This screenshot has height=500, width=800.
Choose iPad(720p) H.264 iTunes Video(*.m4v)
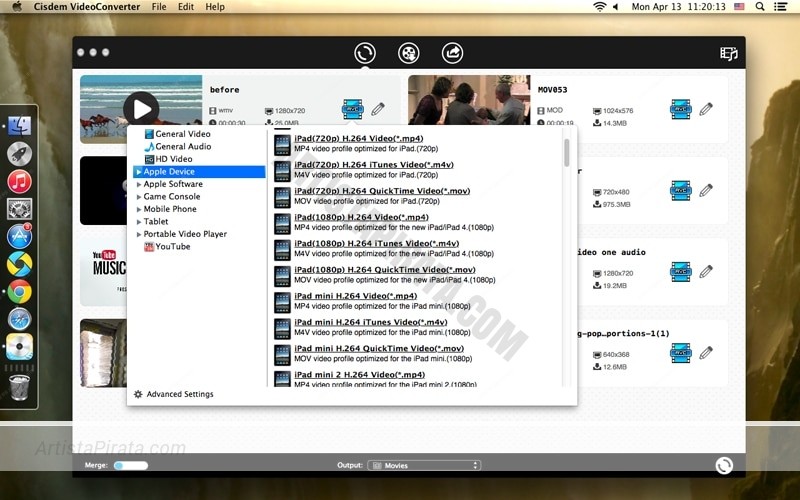374,164
